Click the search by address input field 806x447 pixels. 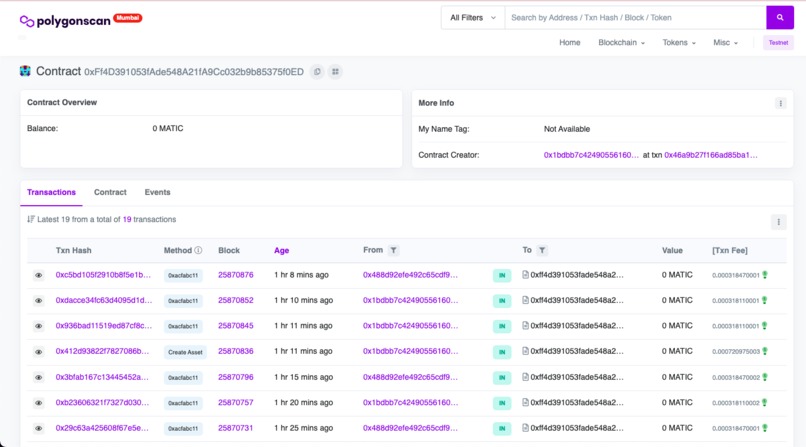635,17
